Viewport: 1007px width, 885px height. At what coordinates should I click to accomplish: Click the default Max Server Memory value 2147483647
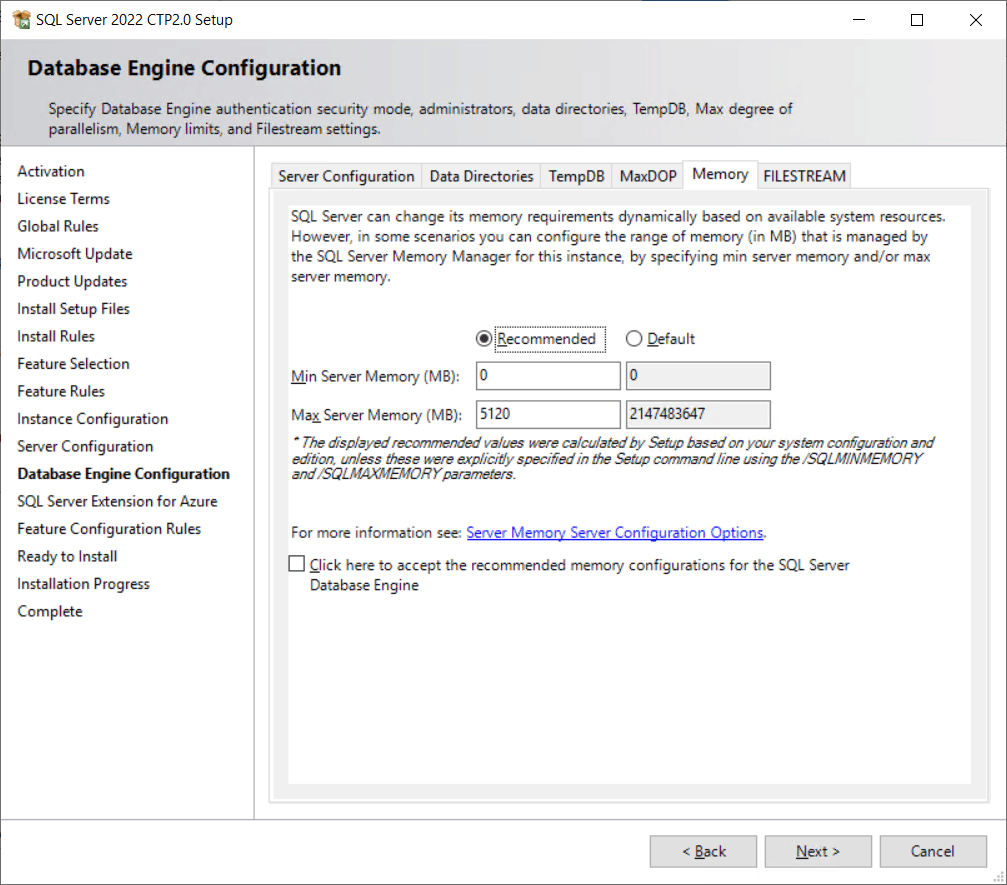(x=697, y=414)
